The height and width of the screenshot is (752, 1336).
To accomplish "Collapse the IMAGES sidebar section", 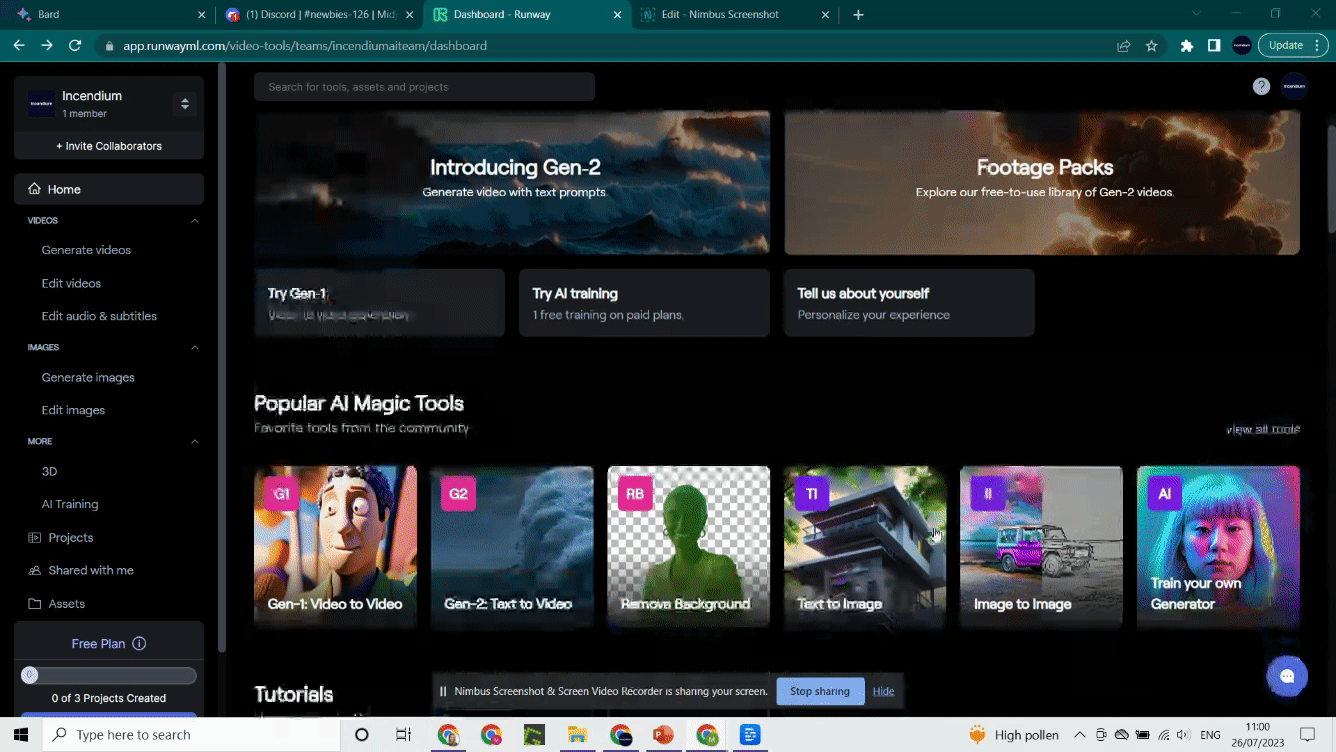I will coord(195,348).
